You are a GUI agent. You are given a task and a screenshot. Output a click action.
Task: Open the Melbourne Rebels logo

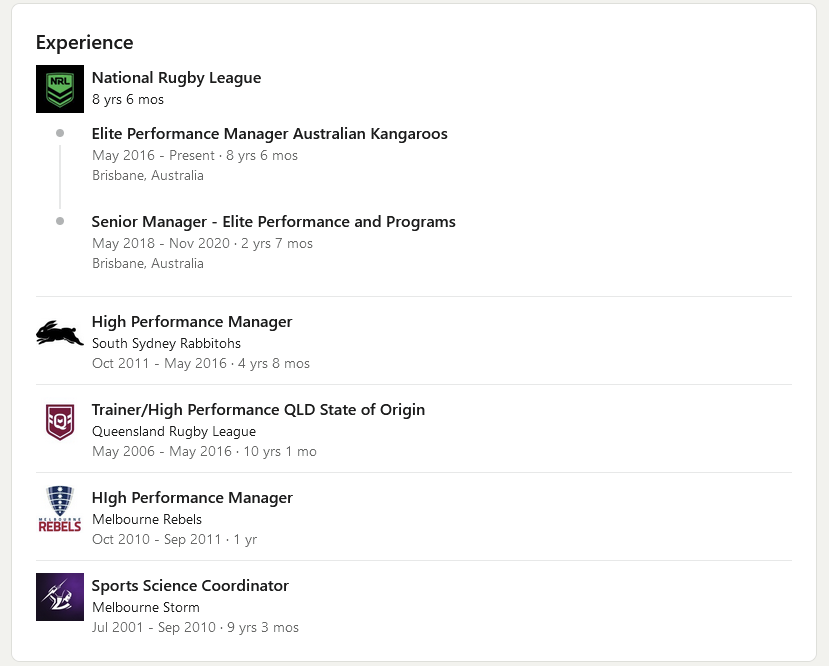(x=60, y=509)
